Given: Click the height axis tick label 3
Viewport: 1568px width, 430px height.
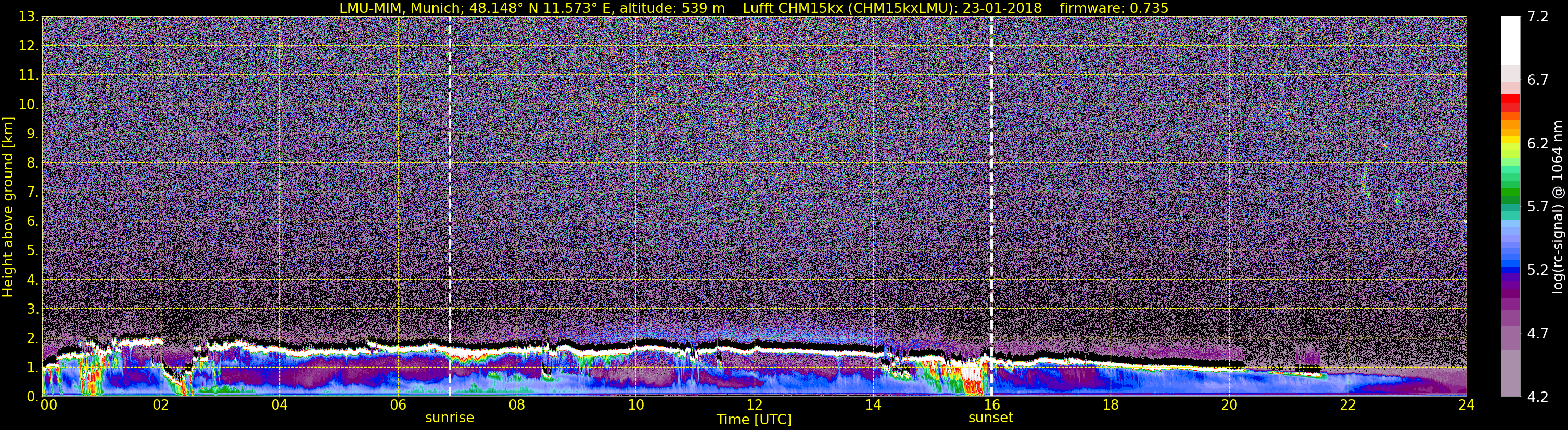Looking at the screenshot, I should click(32, 309).
